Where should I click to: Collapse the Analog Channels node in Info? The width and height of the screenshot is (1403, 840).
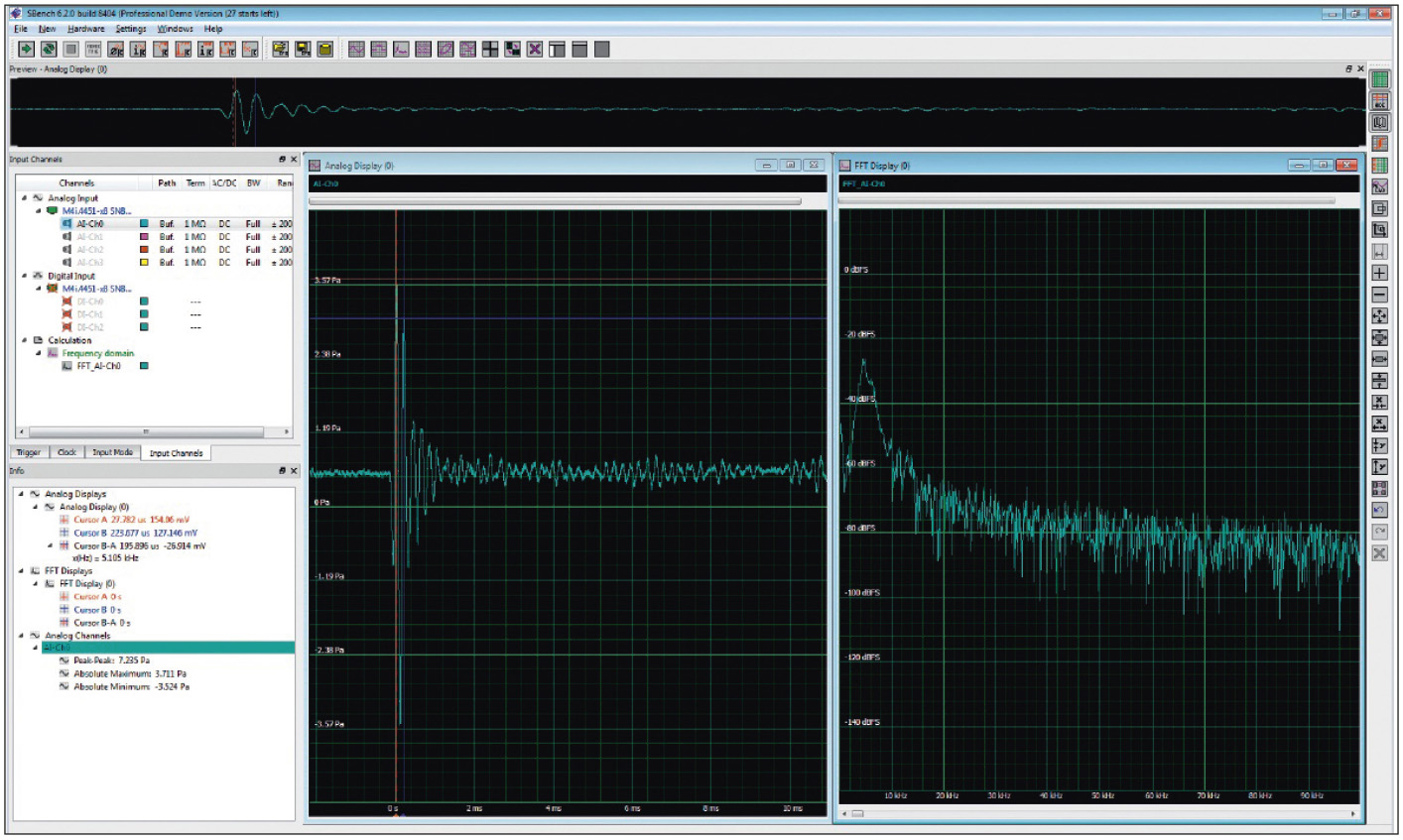click(21, 636)
